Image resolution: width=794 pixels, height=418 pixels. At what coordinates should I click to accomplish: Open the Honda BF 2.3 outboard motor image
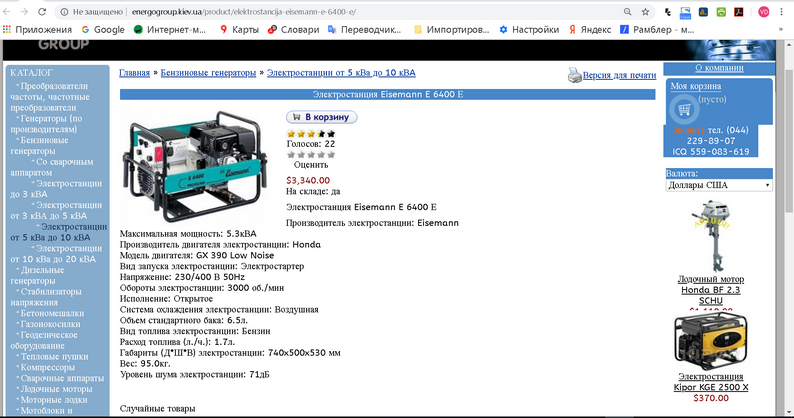click(x=711, y=236)
